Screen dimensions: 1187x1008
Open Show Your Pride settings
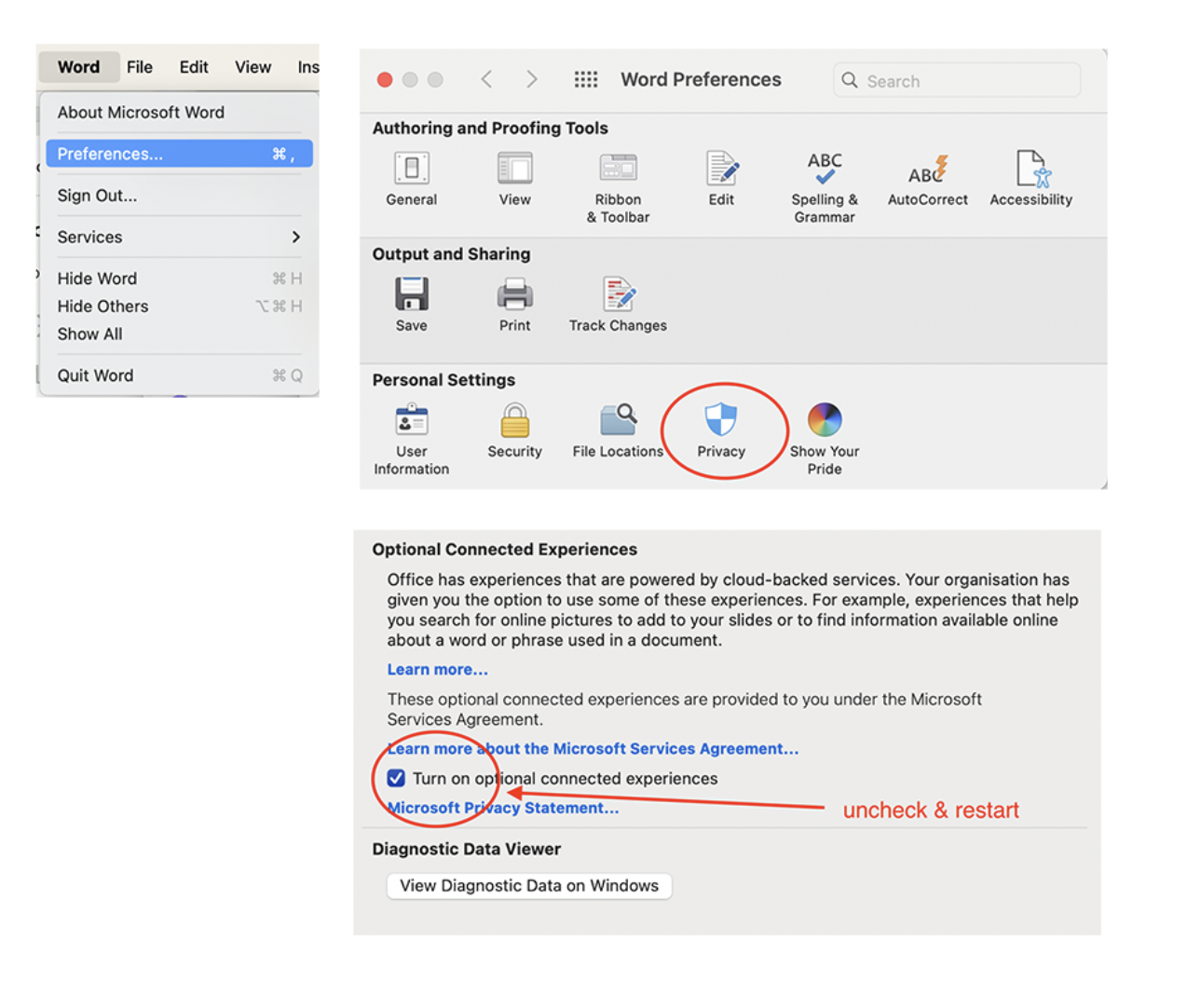click(x=824, y=421)
